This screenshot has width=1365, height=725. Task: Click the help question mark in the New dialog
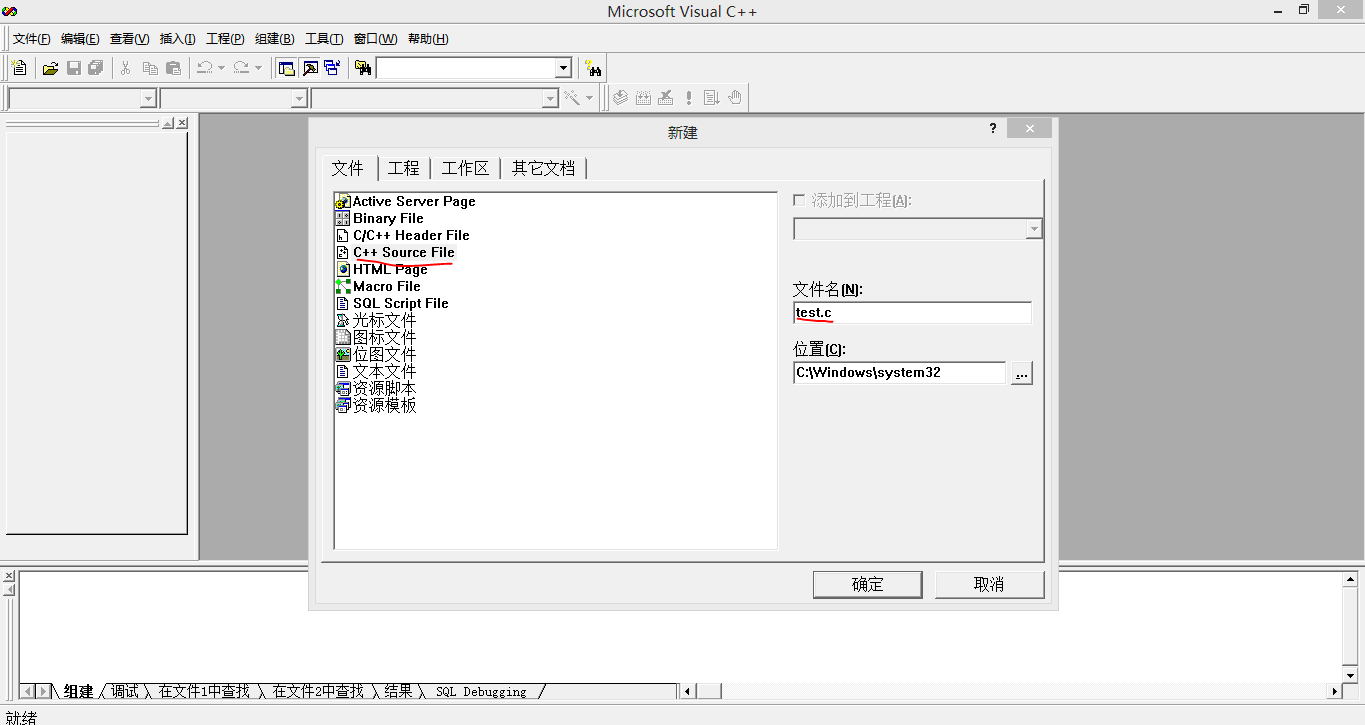point(993,128)
